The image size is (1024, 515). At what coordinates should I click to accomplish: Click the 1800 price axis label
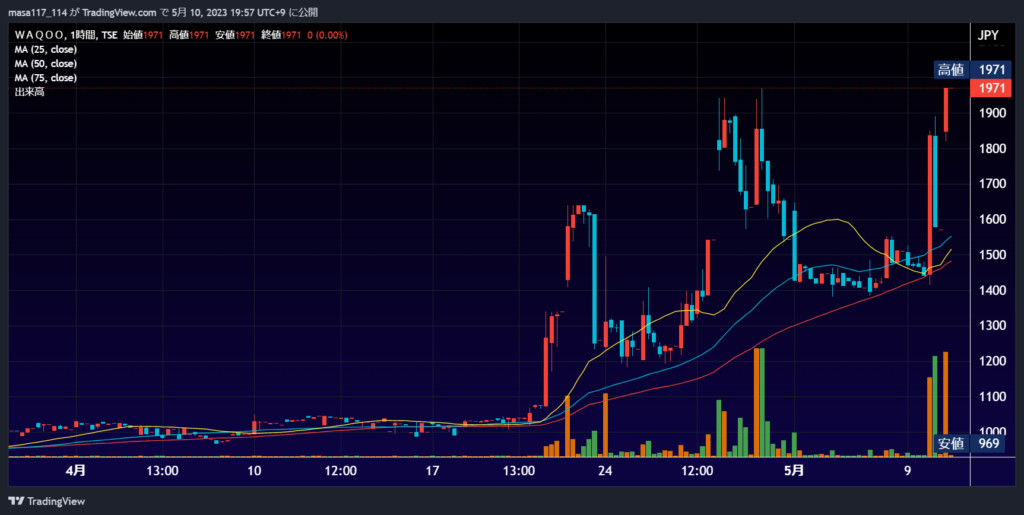(991, 149)
